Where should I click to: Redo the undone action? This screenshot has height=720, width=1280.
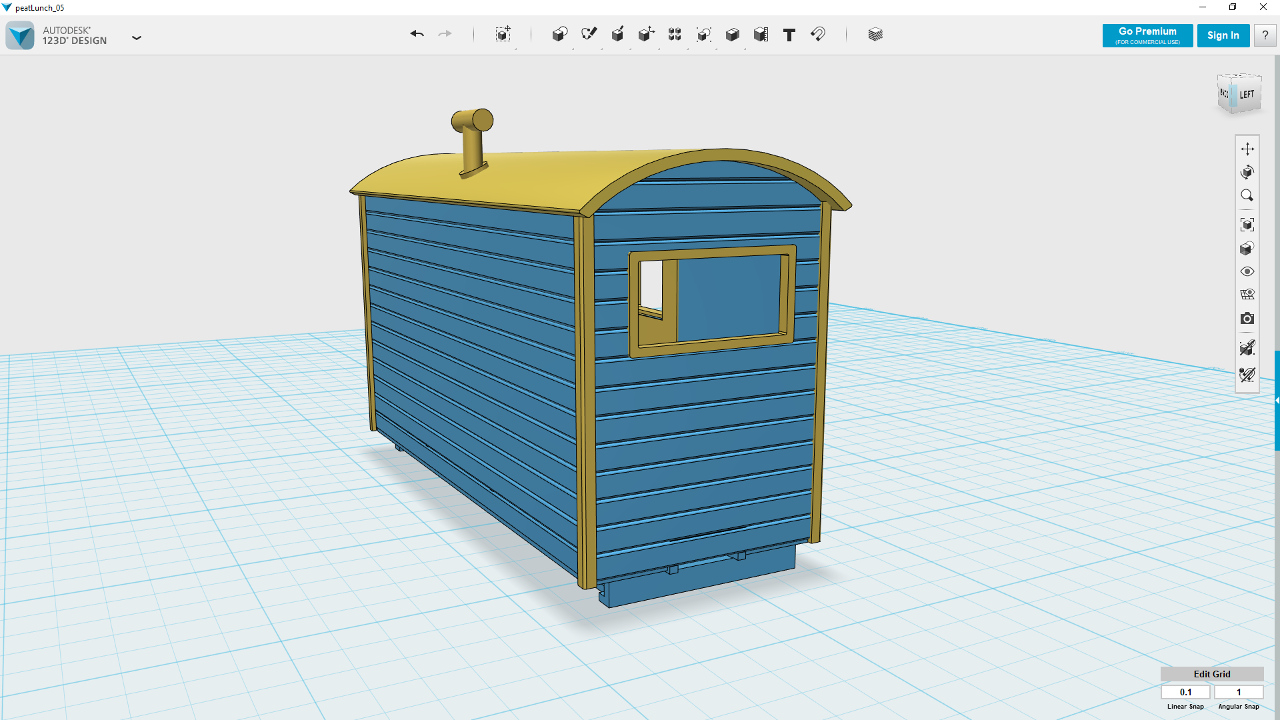(445, 34)
